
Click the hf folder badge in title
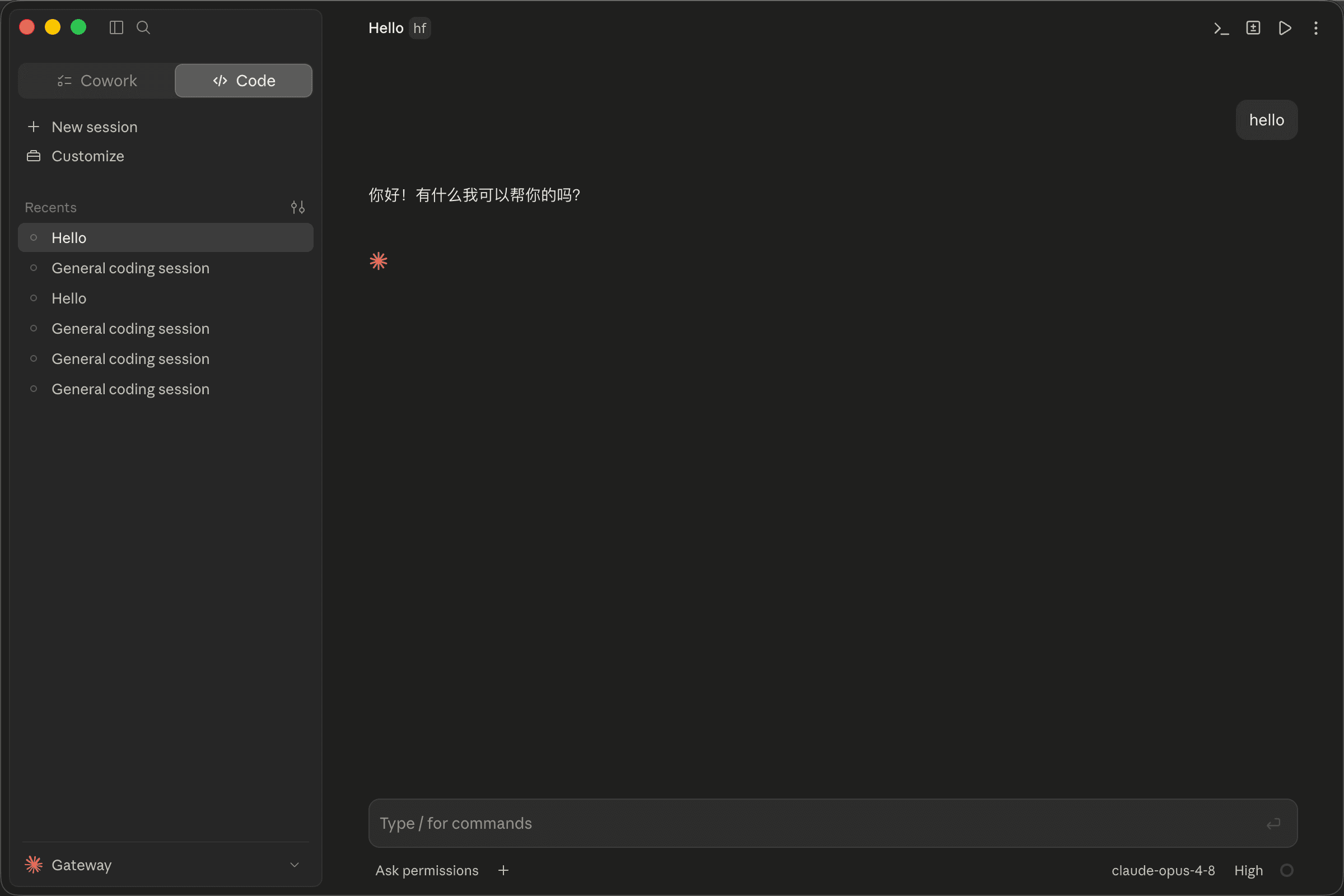419,28
